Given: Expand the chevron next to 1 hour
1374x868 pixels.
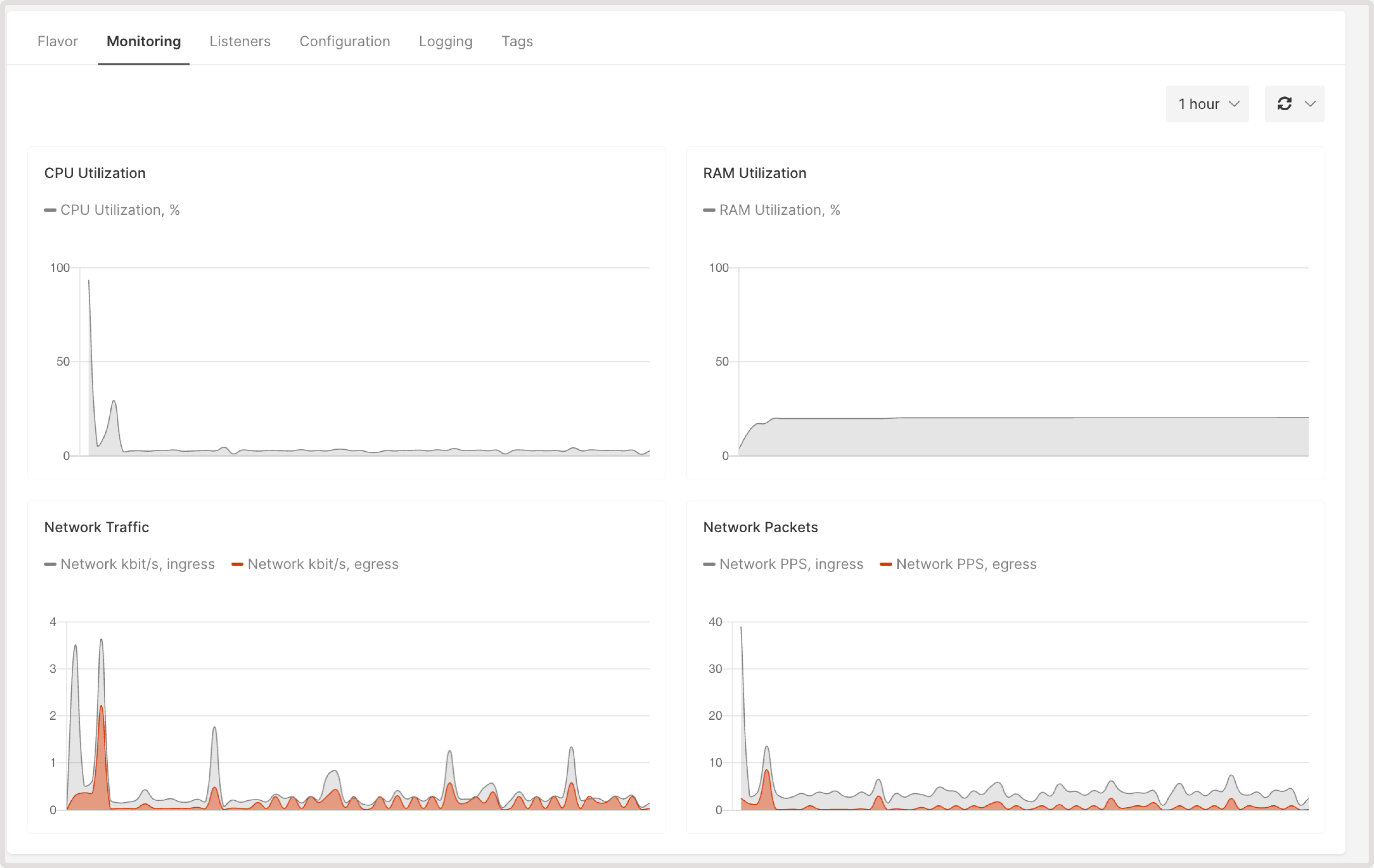Looking at the screenshot, I should click(1234, 103).
